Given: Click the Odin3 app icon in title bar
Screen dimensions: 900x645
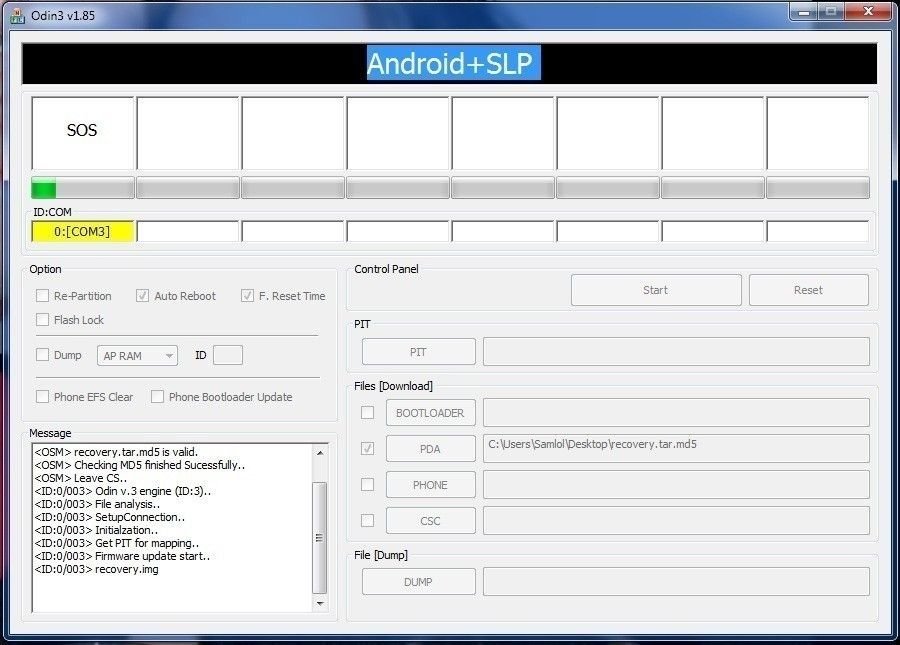Looking at the screenshot, I should (18, 16).
